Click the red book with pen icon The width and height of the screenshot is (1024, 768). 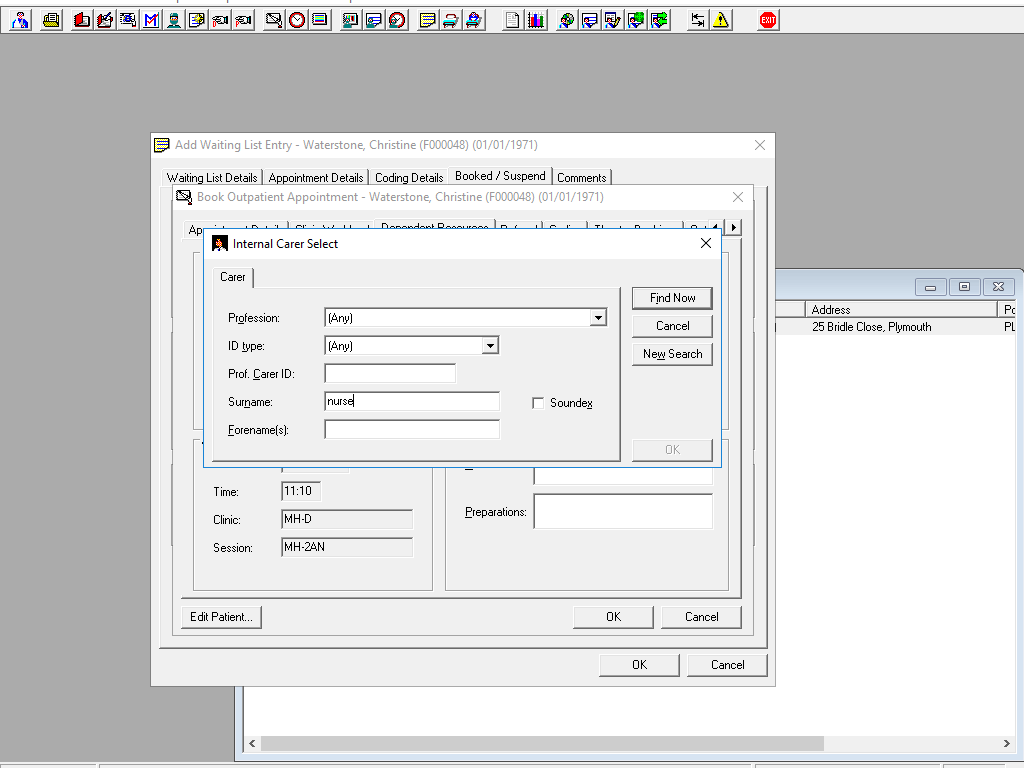click(x=104, y=20)
